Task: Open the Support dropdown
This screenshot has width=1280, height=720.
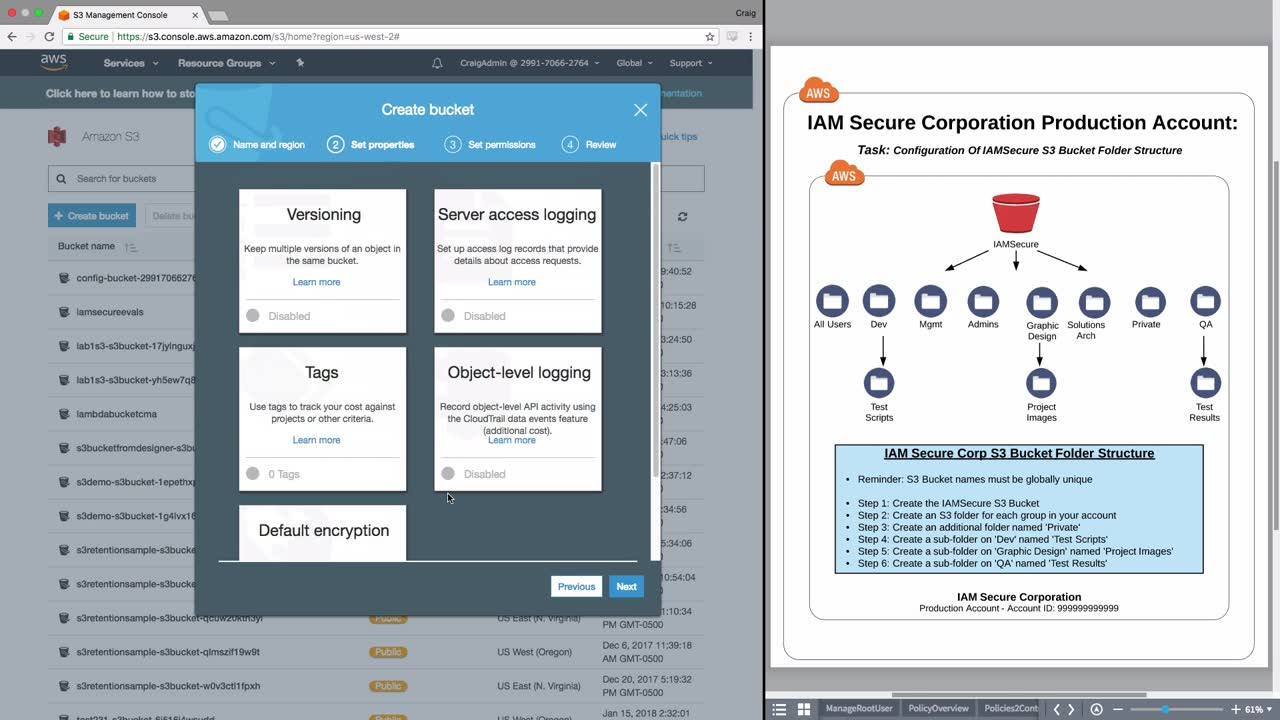Action: [x=691, y=63]
